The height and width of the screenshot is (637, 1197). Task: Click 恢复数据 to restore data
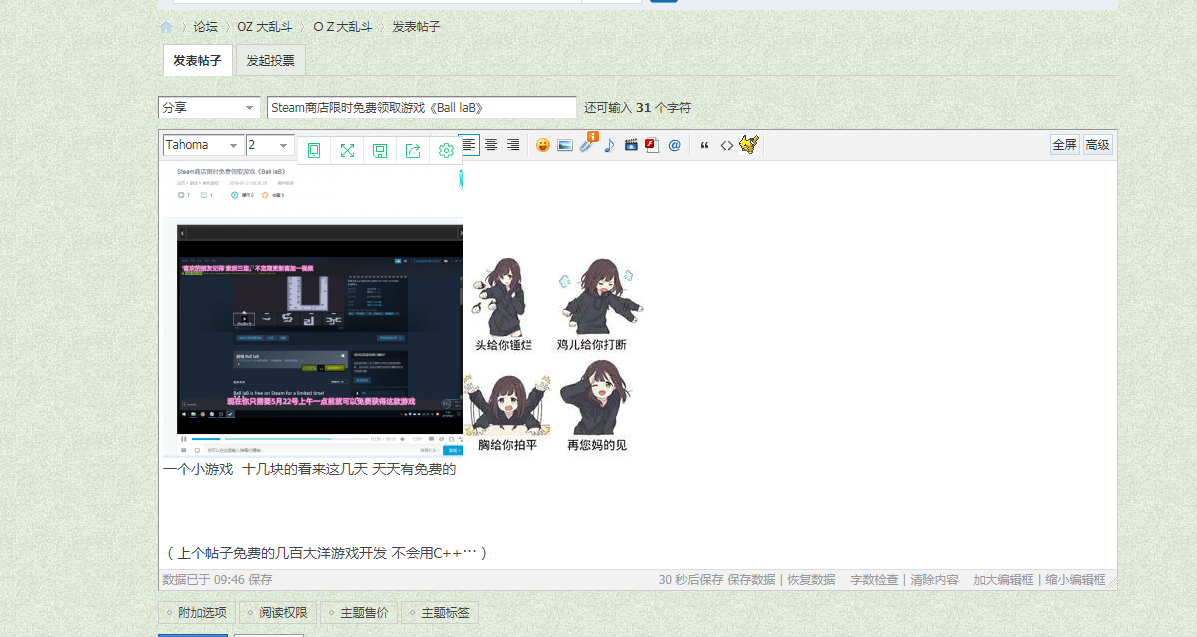tap(811, 580)
